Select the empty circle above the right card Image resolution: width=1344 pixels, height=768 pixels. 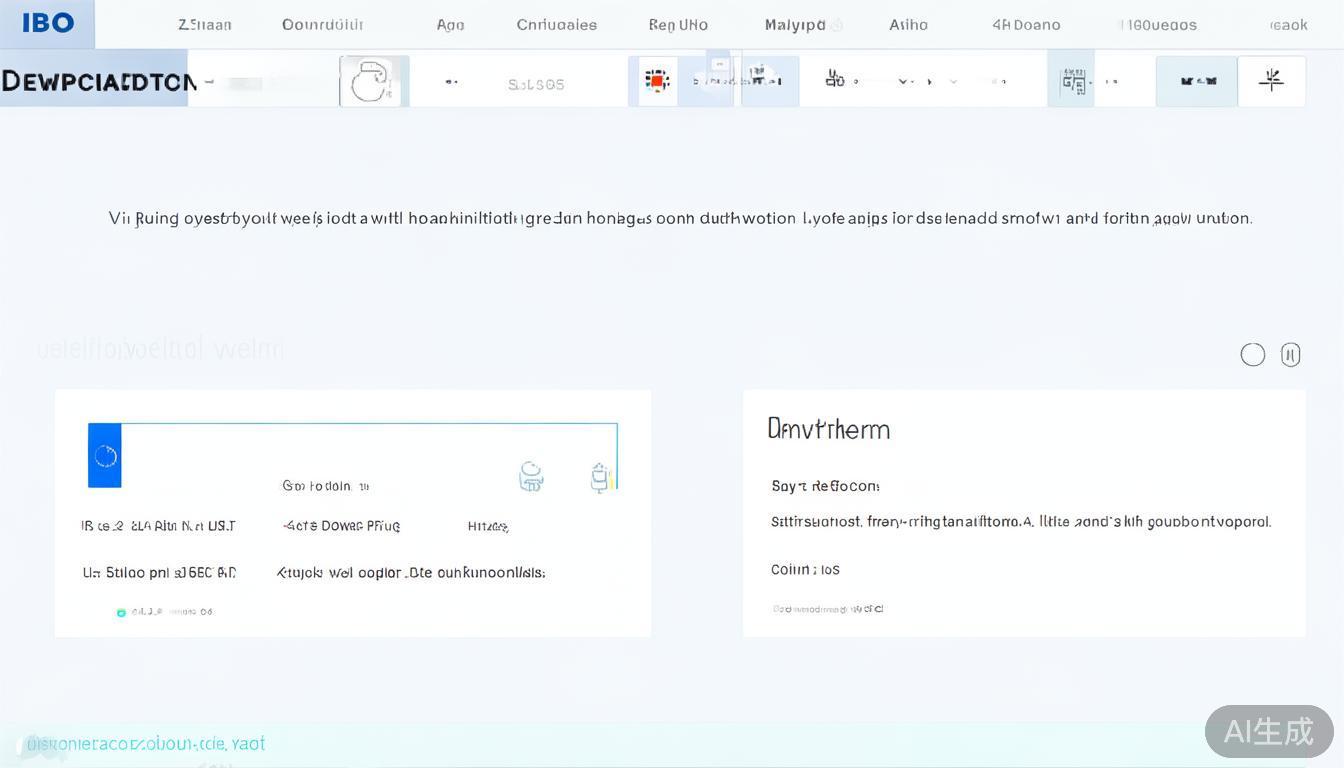1252,355
